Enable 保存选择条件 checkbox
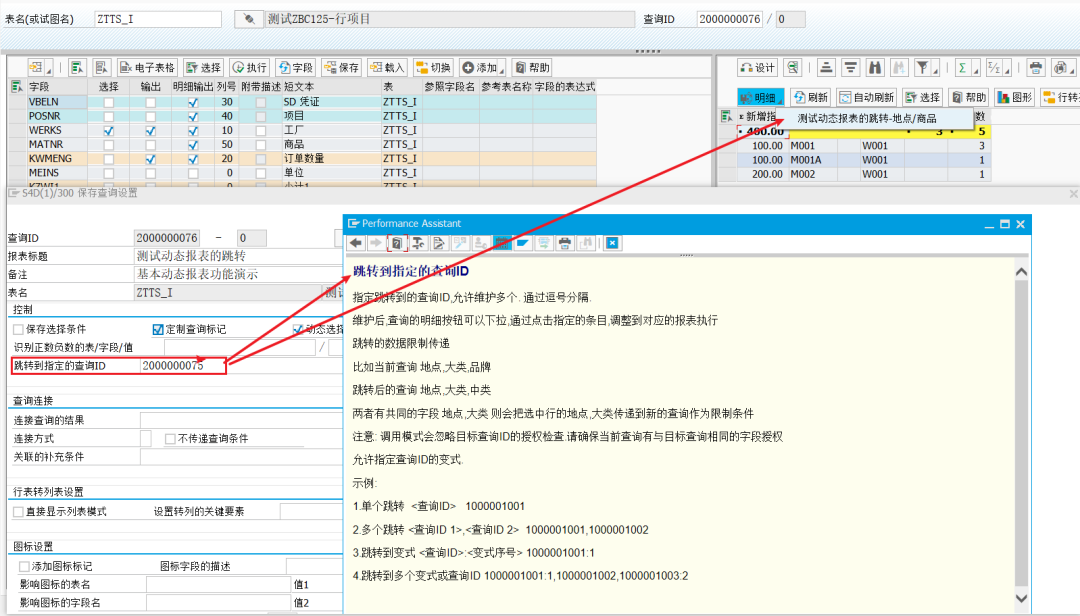Image resolution: width=1080 pixels, height=616 pixels. tap(19, 329)
